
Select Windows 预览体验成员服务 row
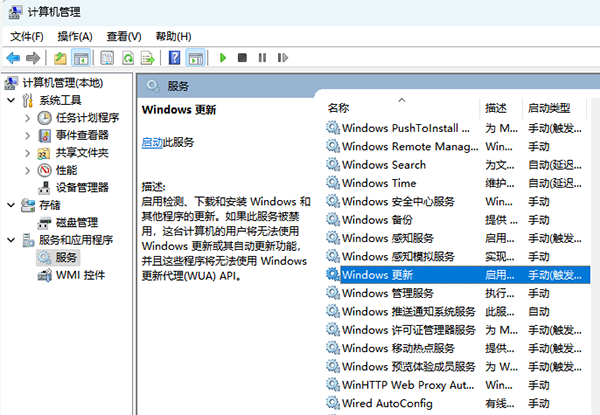(458, 367)
